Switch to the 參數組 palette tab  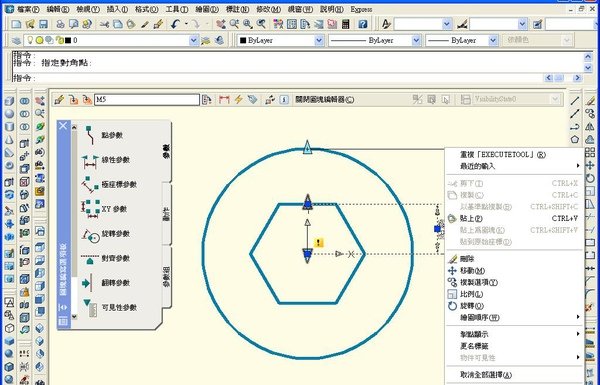pos(166,276)
